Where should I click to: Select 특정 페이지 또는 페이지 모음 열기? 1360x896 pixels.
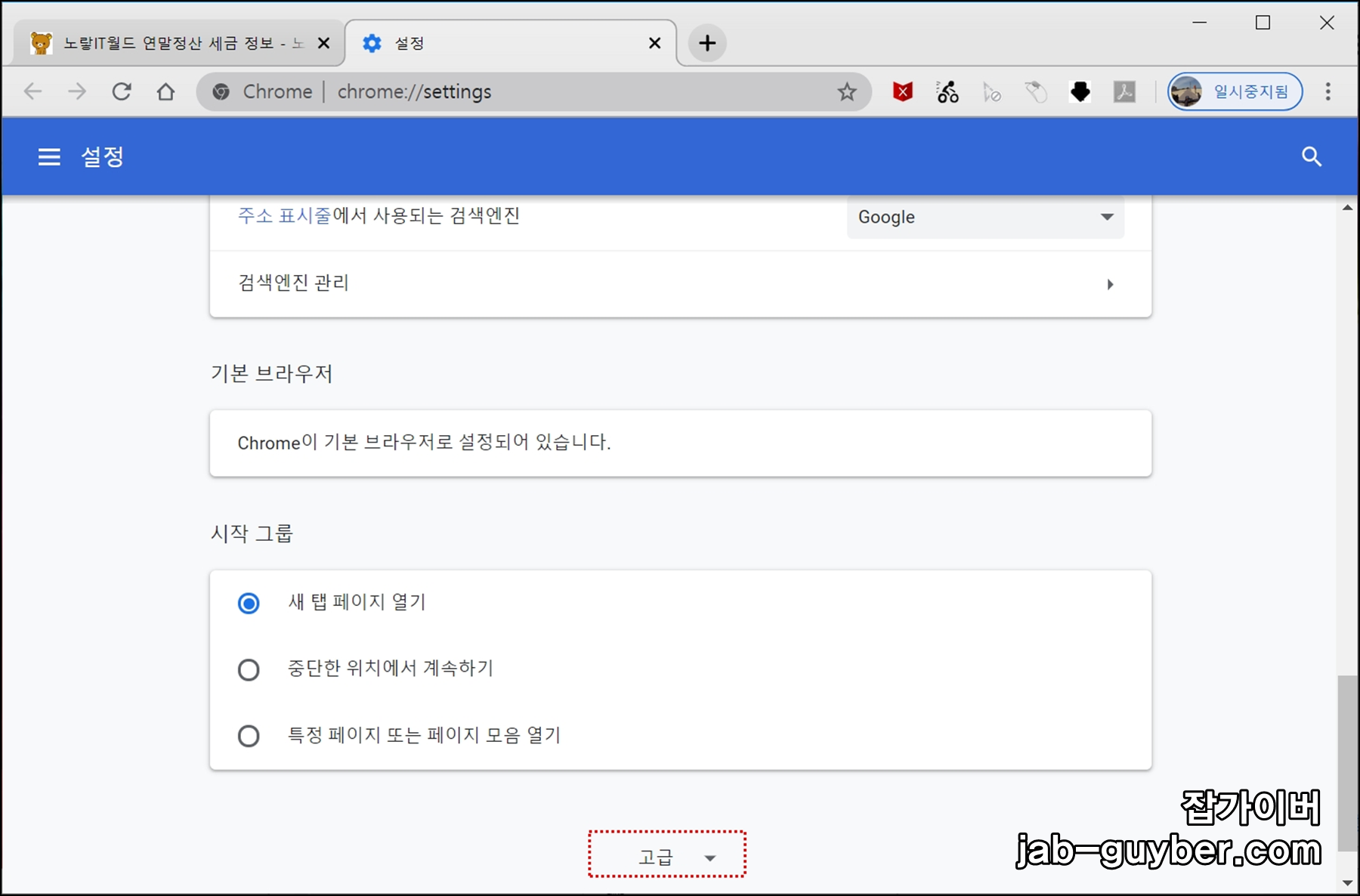click(x=249, y=736)
